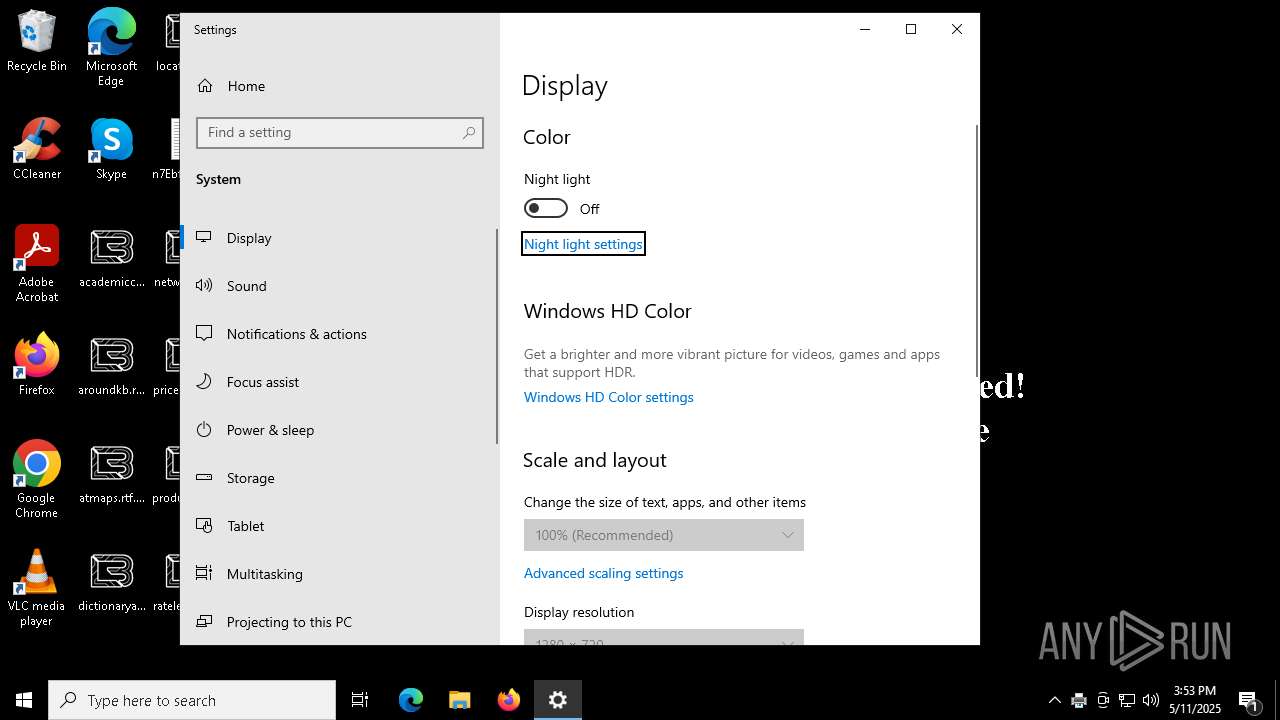1280x720 pixels.
Task: Select the aroundkb.r... desktop file
Action: coord(111,365)
